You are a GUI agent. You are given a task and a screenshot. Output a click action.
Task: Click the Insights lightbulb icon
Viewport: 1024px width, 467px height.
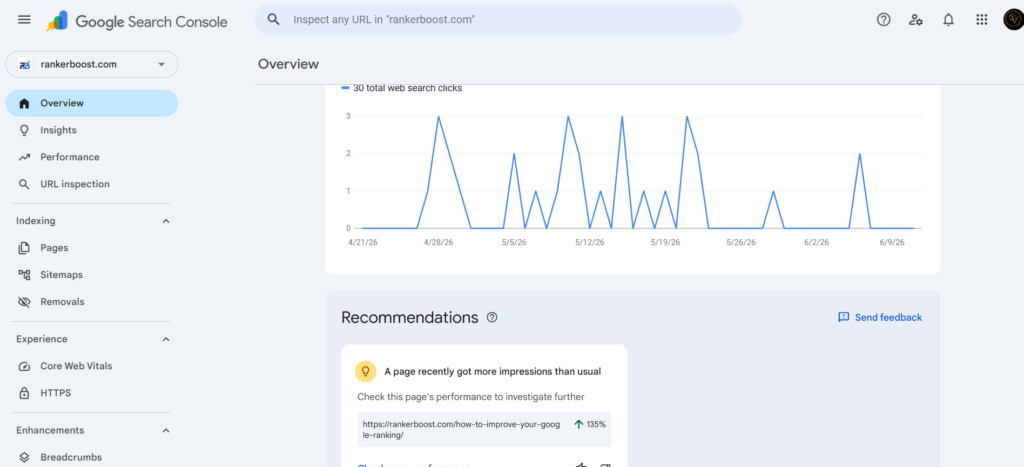click(x=24, y=130)
